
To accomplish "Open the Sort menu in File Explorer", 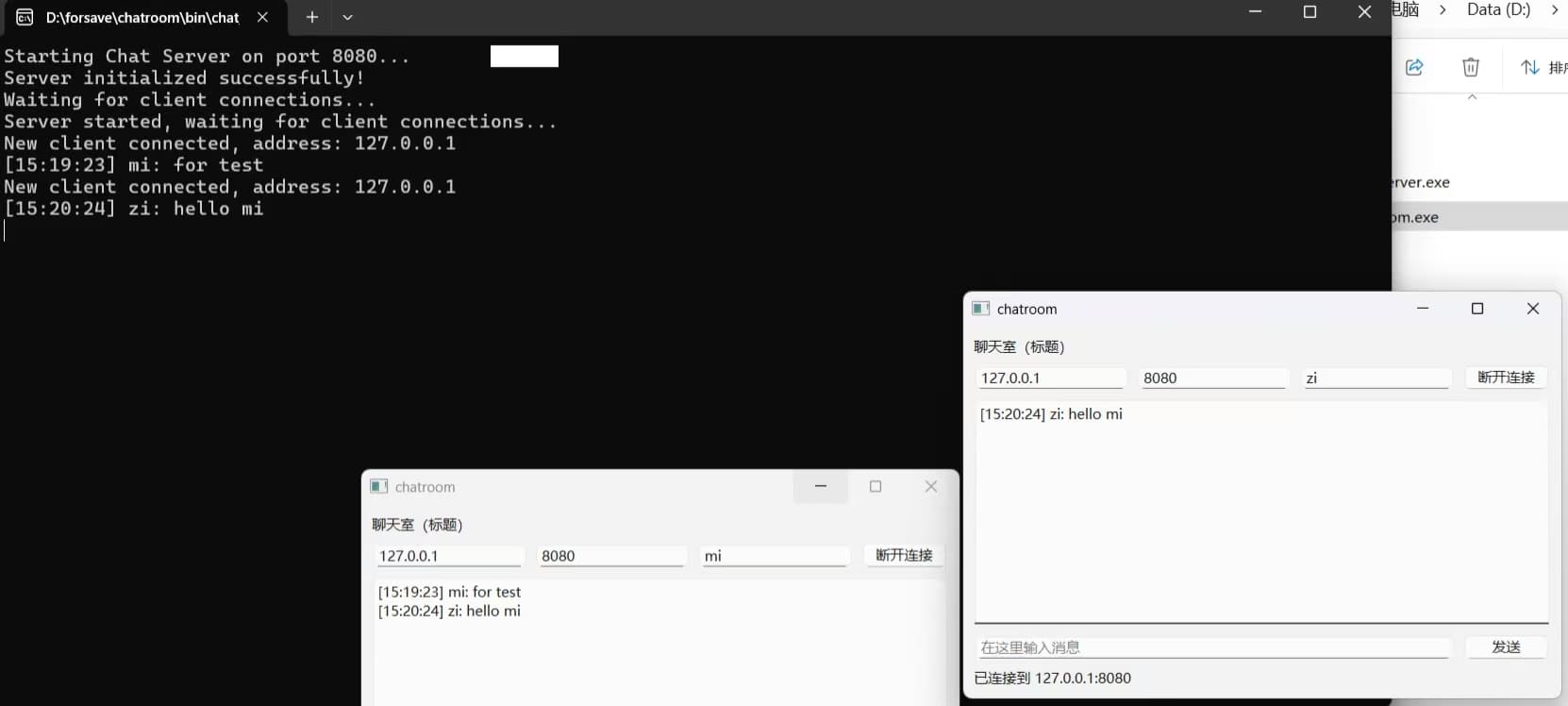I will click(x=1543, y=67).
